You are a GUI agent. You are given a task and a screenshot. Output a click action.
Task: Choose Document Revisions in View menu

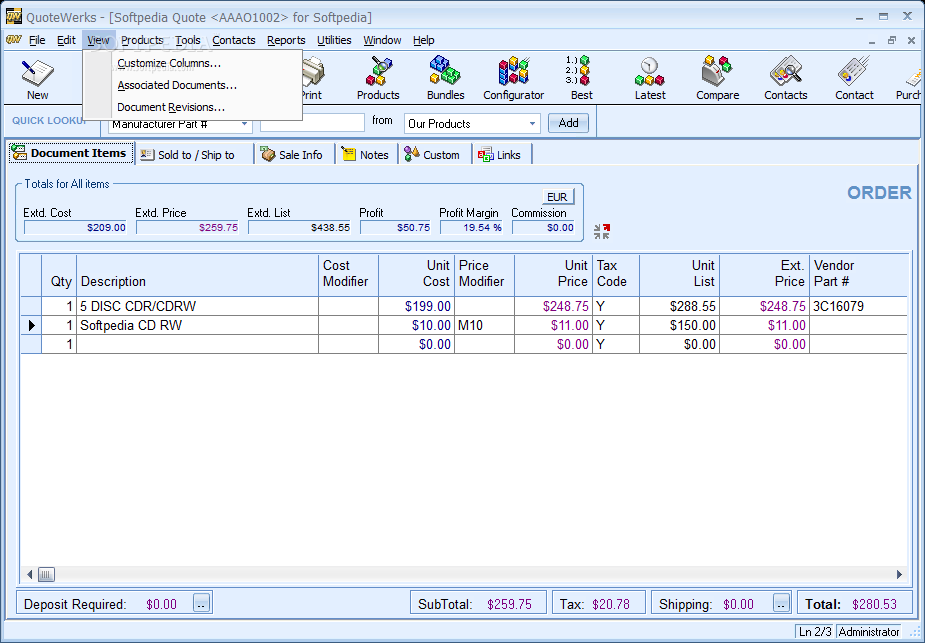pos(170,107)
